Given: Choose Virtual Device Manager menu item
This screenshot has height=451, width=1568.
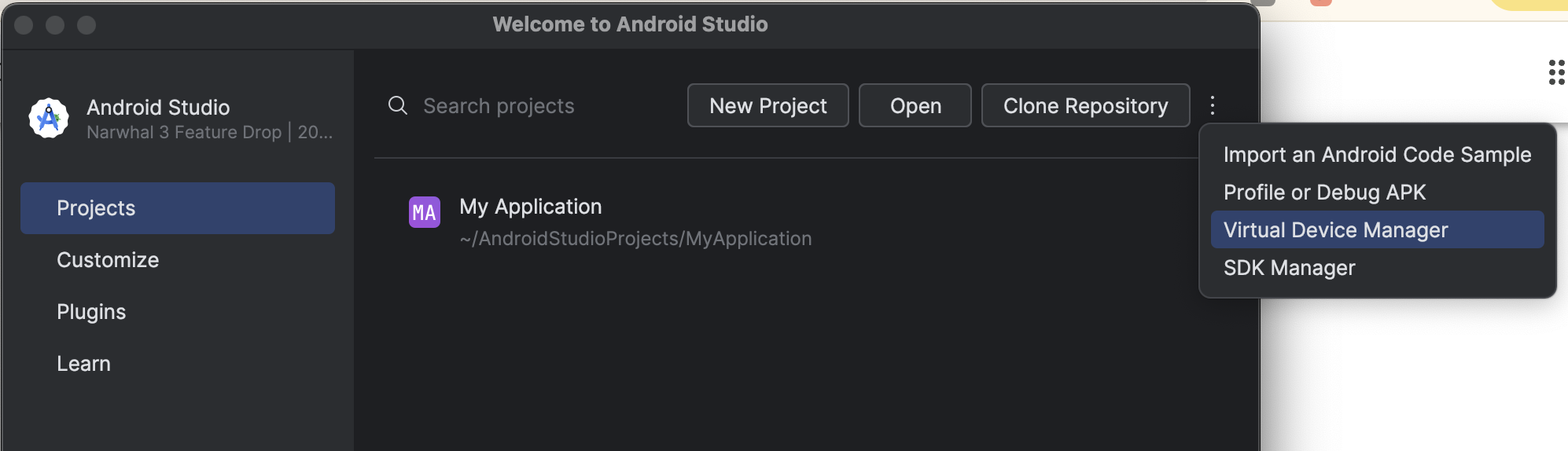Looking at the screenshot, I should (x=1377, y=230).
